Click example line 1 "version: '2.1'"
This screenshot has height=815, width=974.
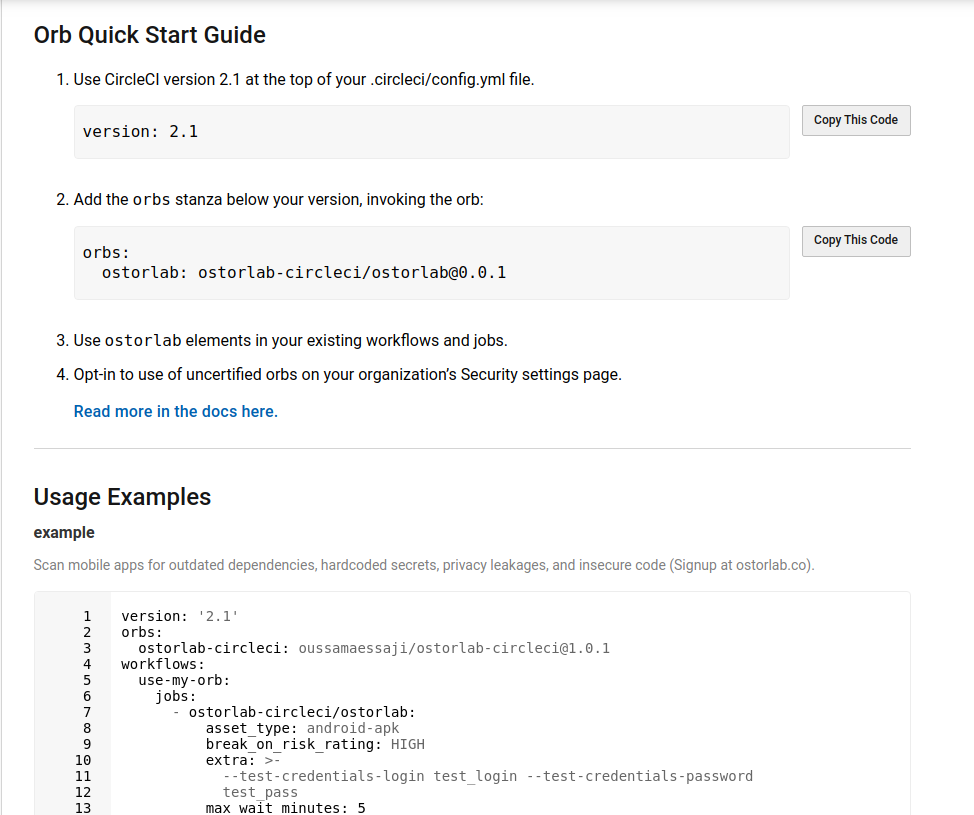pyautogui.click(x=180, y=616)
